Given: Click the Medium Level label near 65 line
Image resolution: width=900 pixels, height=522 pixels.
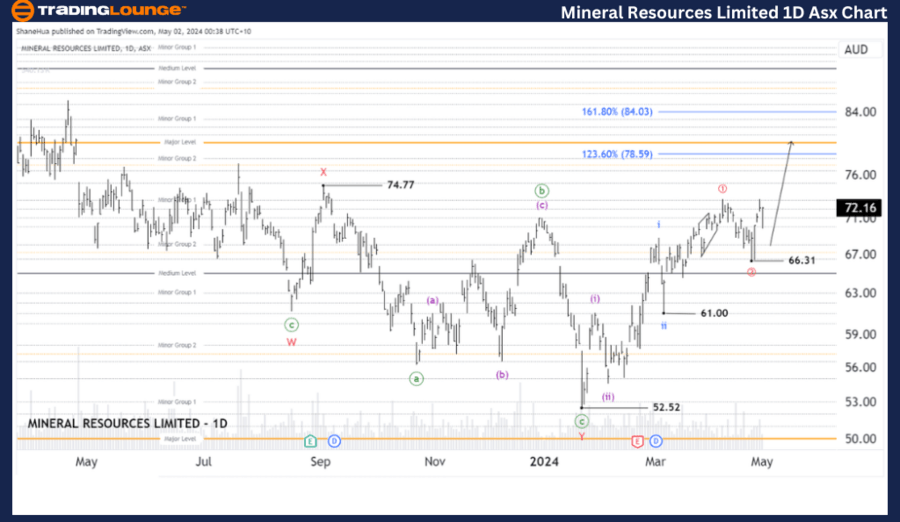Looking at the screenshot, I should (x=177, y=273).
